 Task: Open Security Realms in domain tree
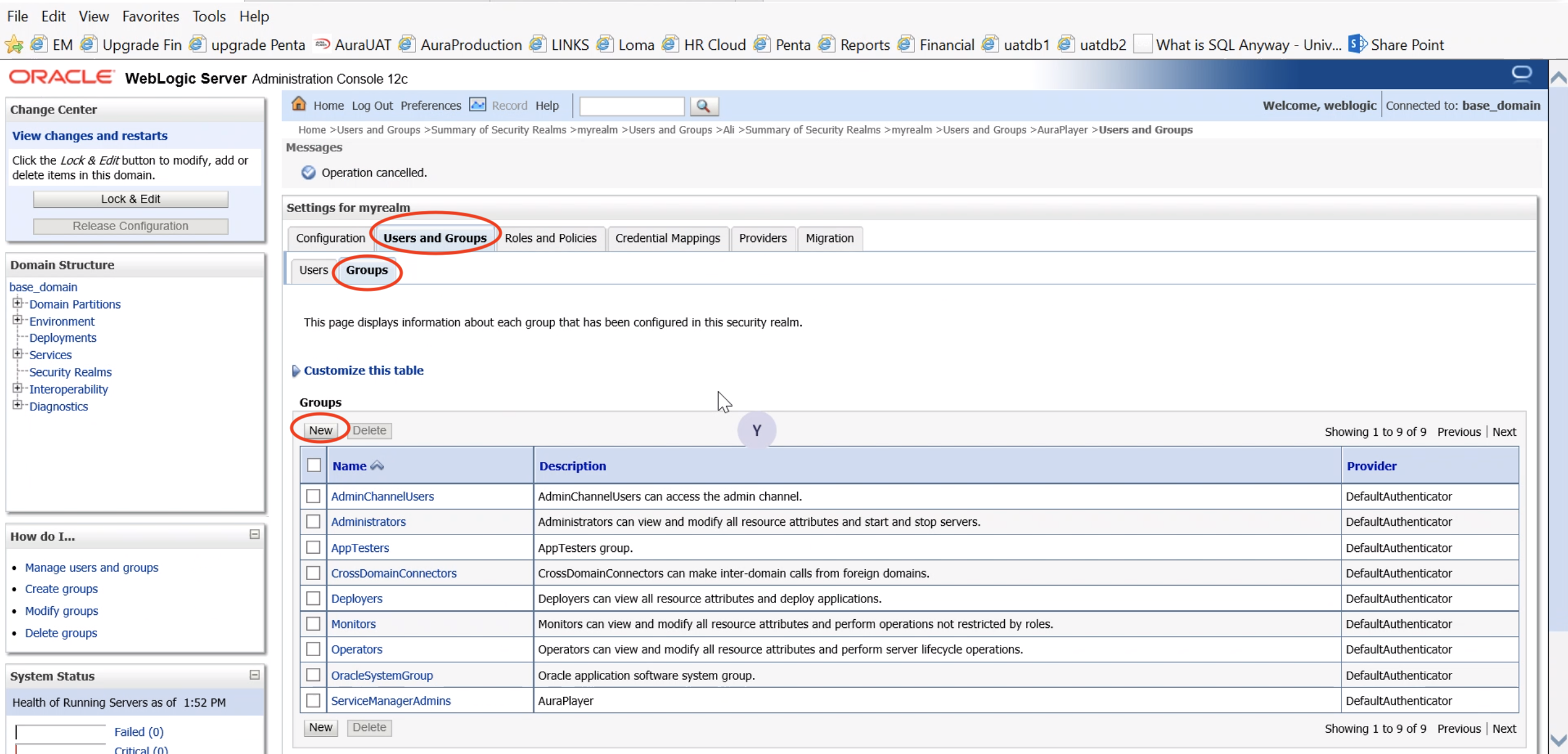(70, 372)
